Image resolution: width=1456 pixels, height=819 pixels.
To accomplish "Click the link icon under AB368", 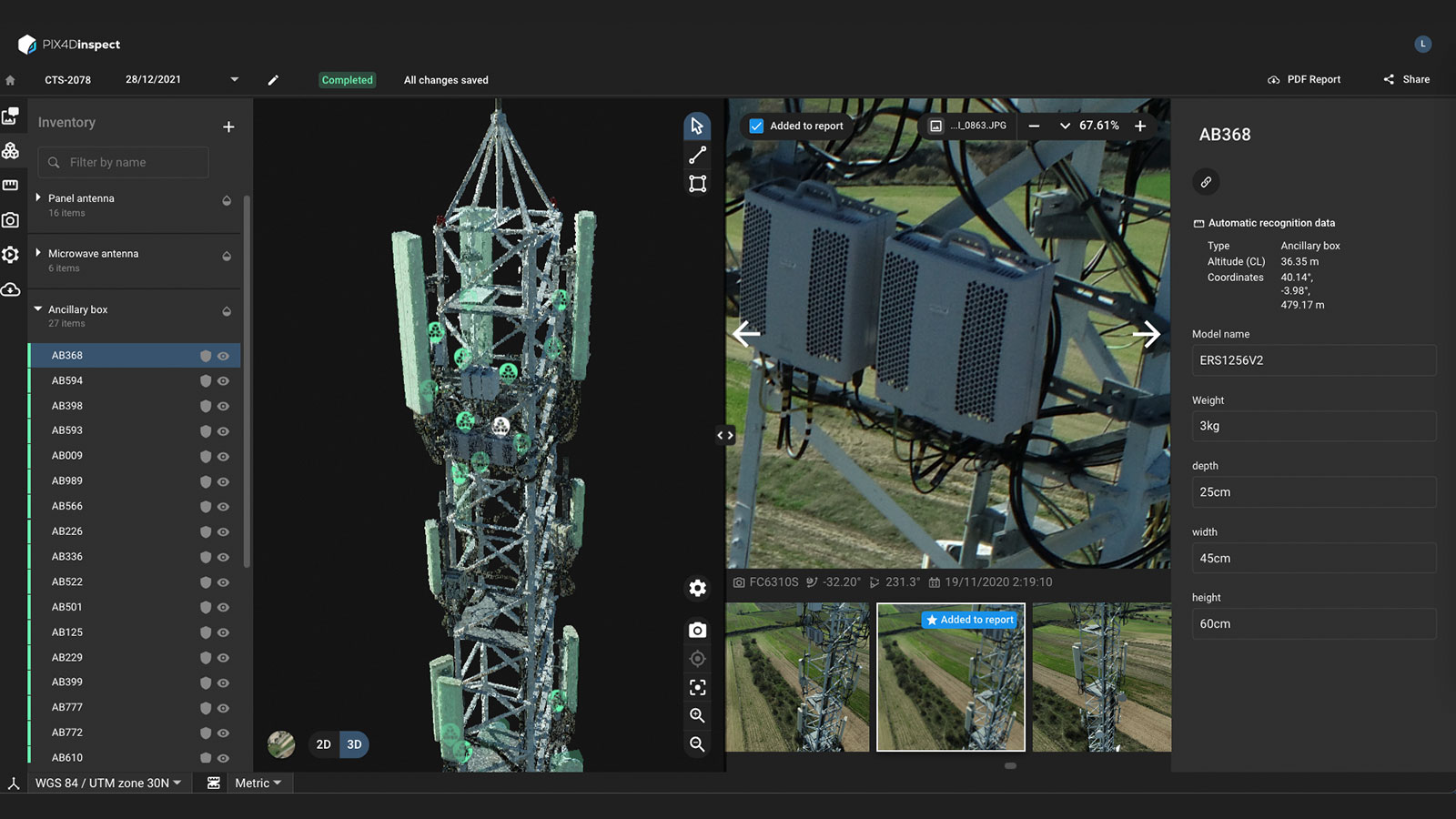I will 1206,182.
